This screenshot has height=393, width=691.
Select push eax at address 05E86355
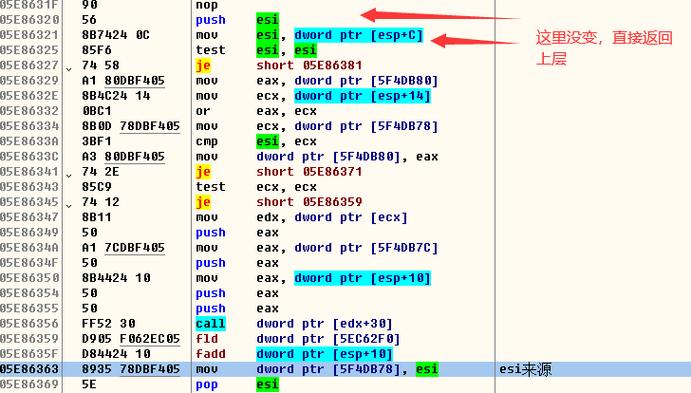(237, 309)
